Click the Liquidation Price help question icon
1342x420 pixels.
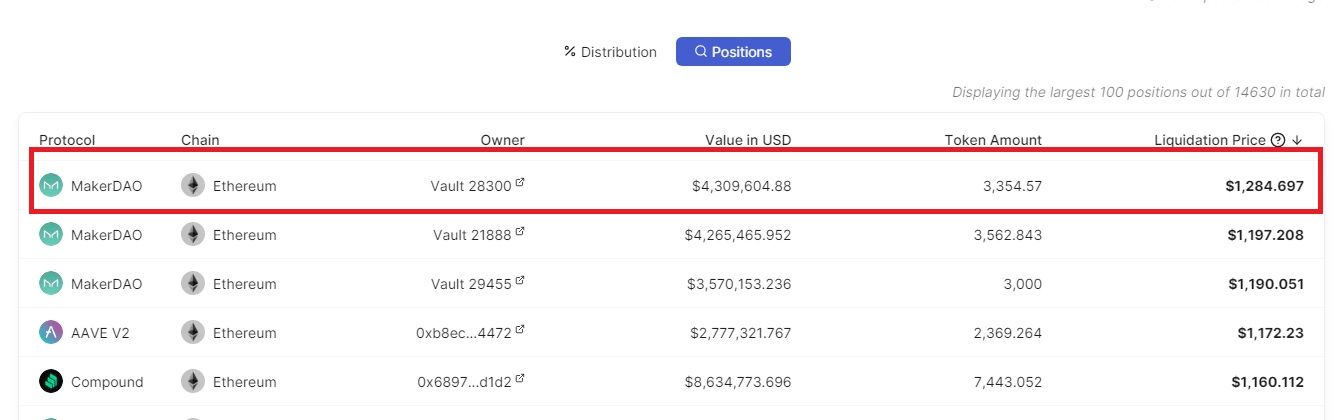(x=1277, y=140)
